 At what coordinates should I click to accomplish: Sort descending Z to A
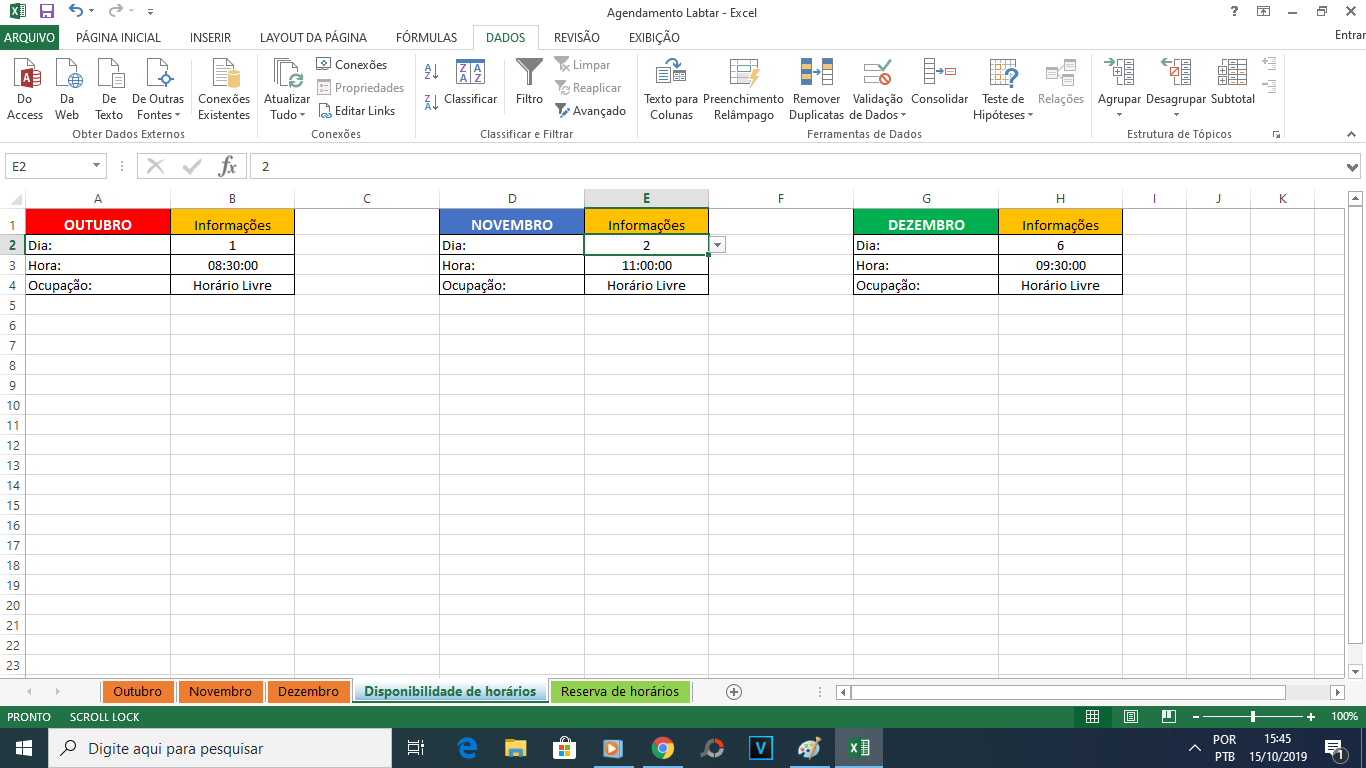click(x=432, y=101)
